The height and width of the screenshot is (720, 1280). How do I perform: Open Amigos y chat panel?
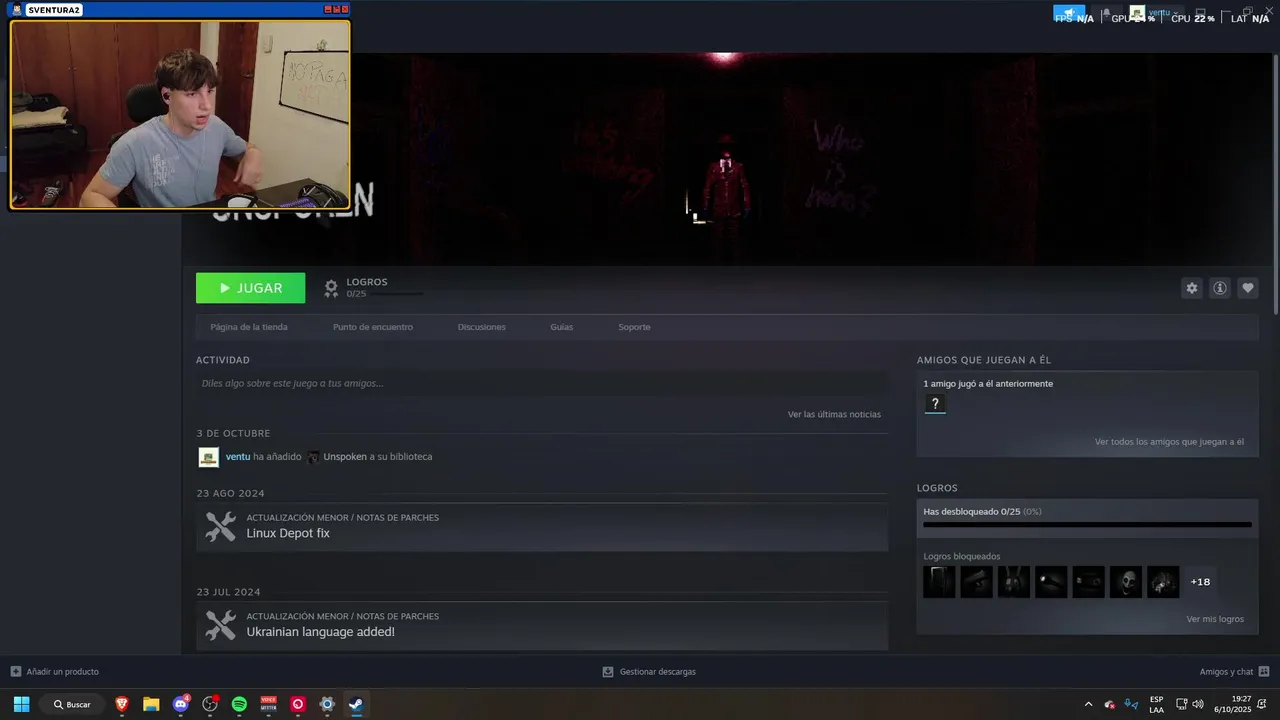coord(1234,672)
